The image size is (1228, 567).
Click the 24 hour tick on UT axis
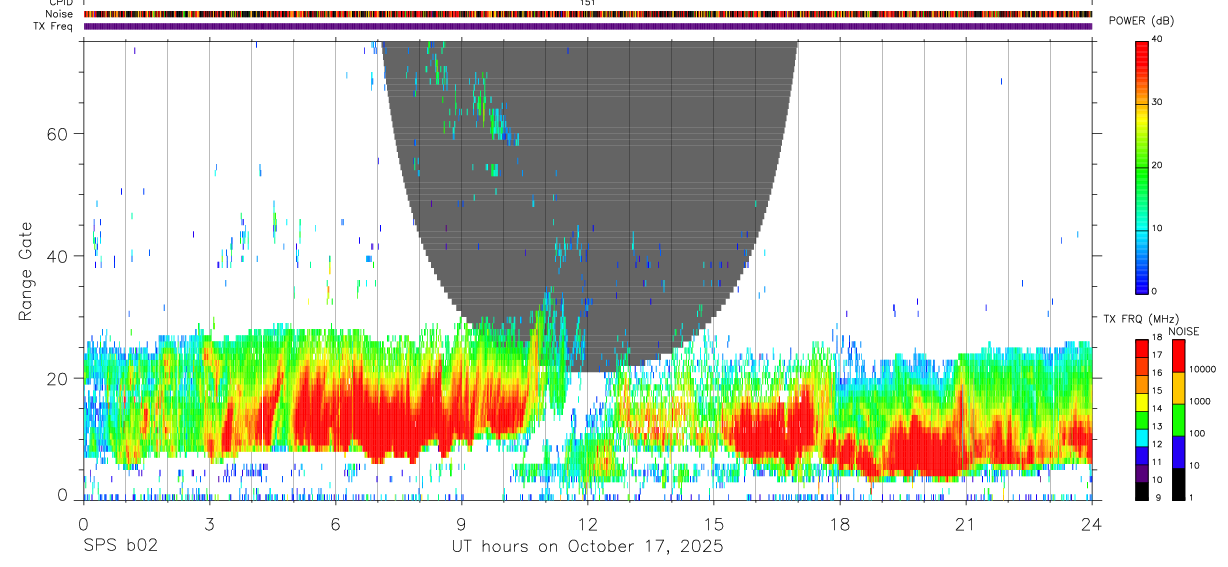1092,523
